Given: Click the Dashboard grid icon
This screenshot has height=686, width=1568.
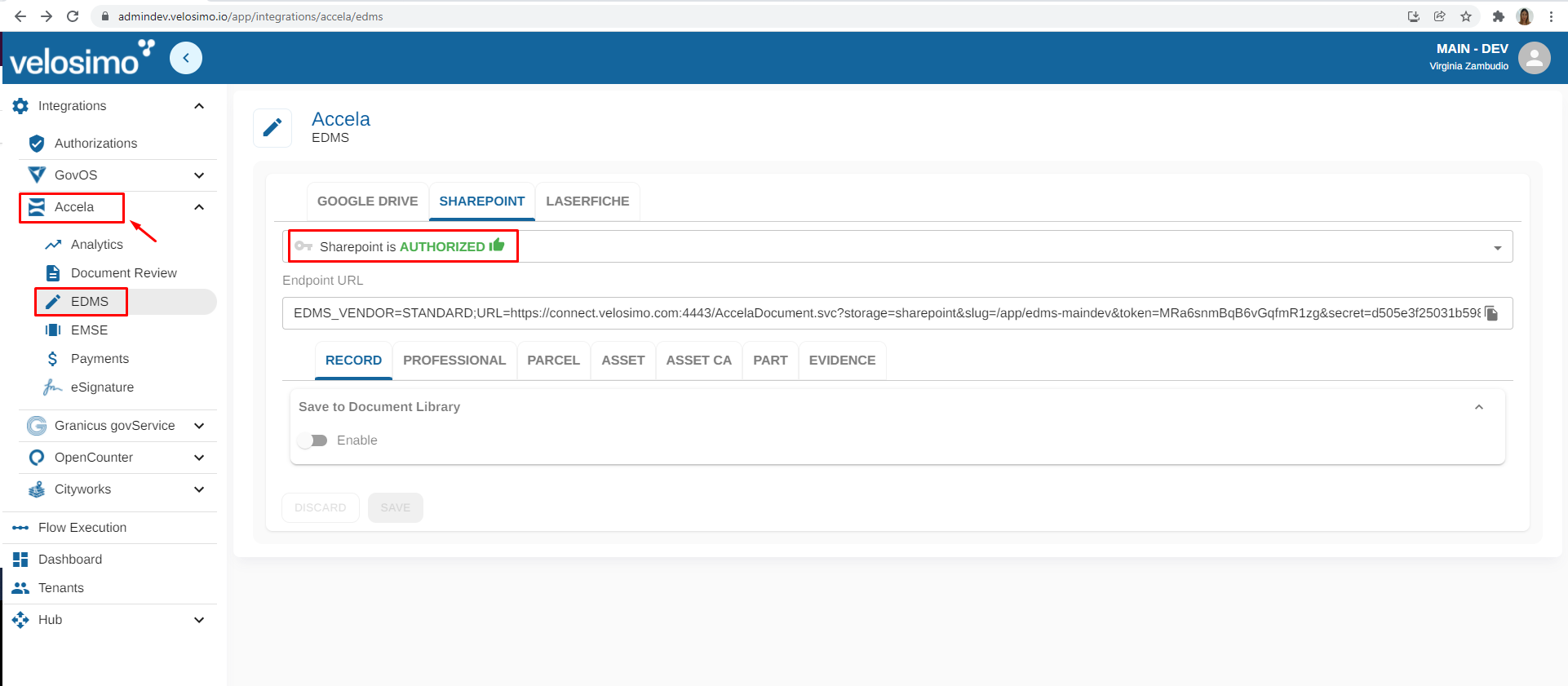Looking at the screenshot, I should 20,560.
